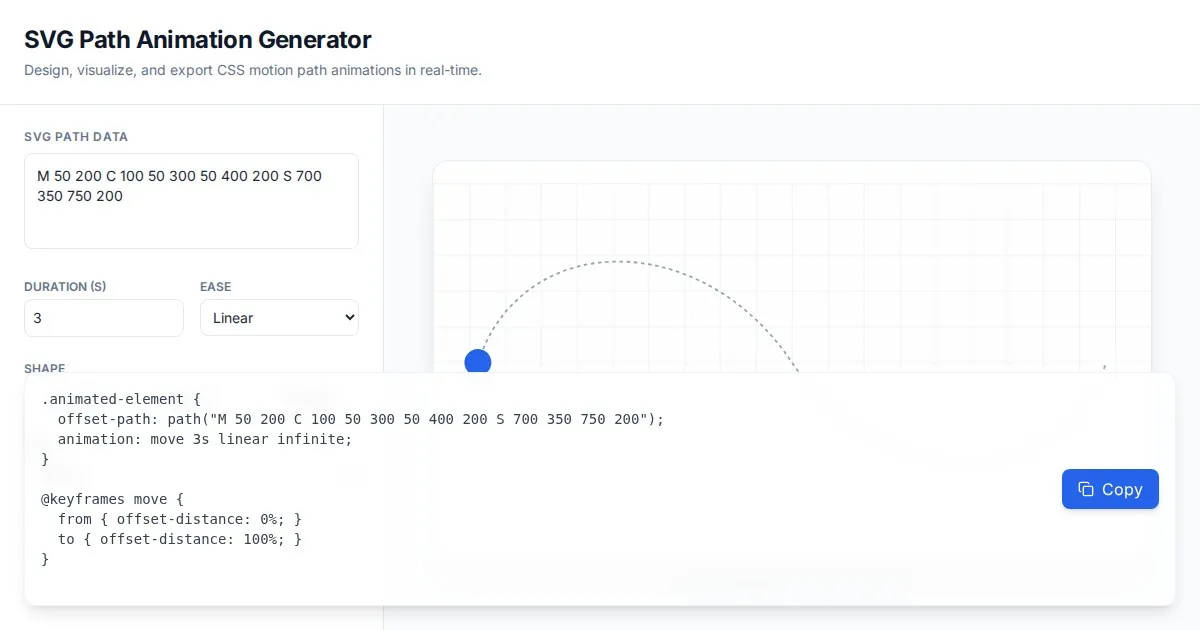Click the "SHAPE" section label
Image resolution: width=1200 pixels, height=630 pixels.
(45, 368)
